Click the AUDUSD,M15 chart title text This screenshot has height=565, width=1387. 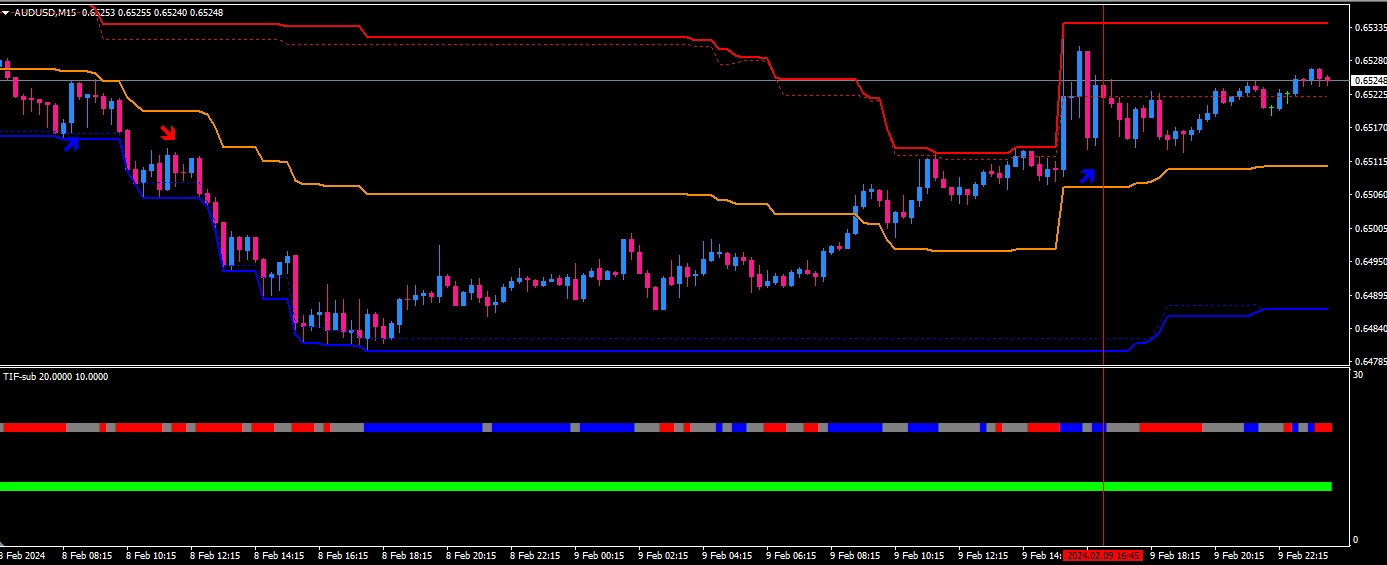tap(45, 12)
